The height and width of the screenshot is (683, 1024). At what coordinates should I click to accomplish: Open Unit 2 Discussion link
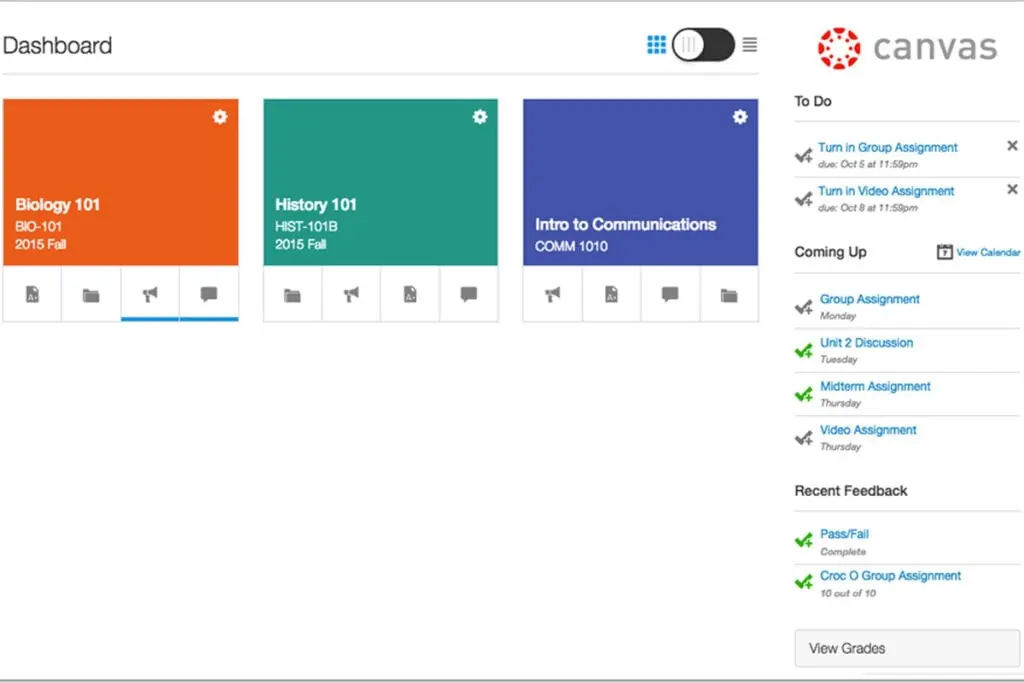coord(867,343)
